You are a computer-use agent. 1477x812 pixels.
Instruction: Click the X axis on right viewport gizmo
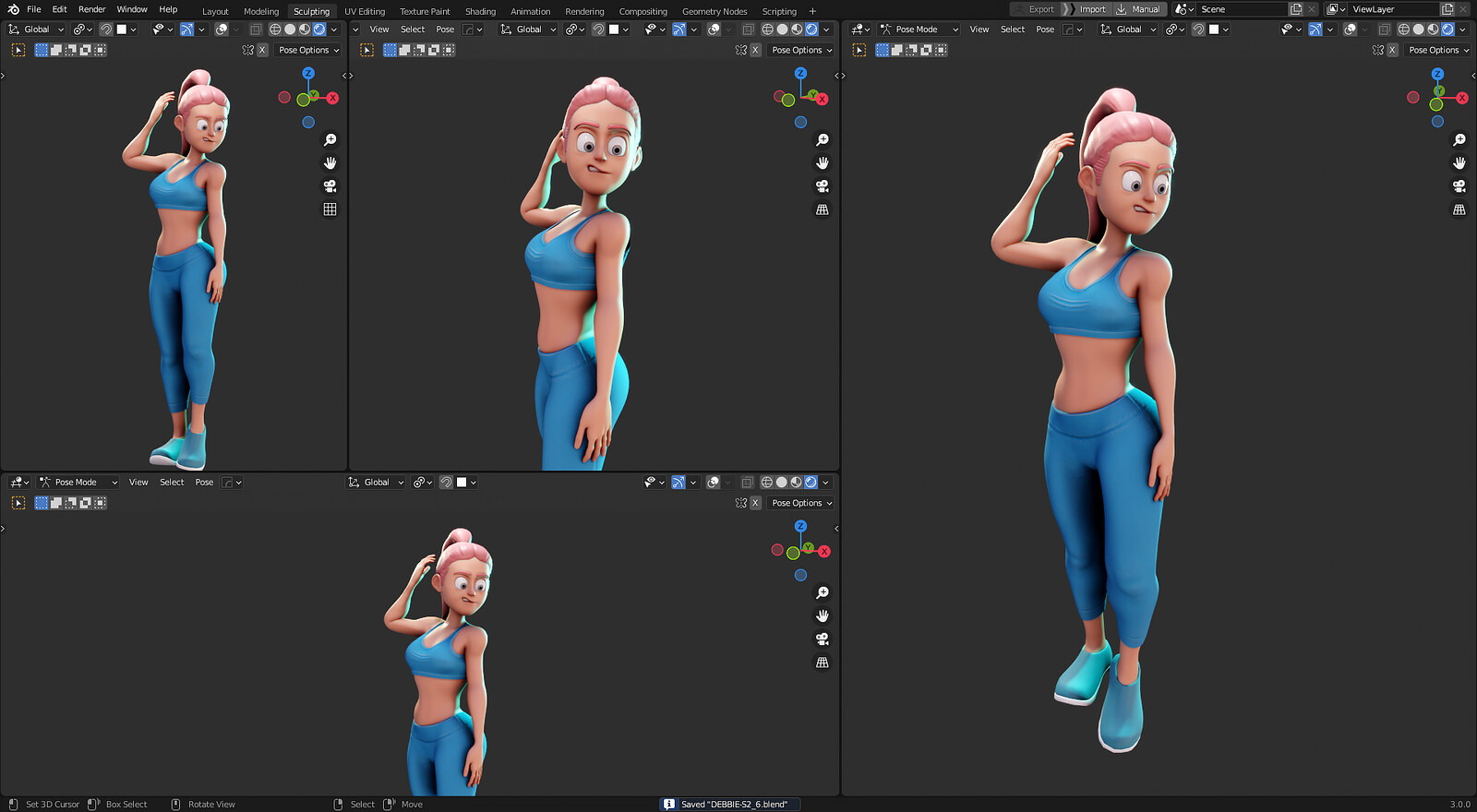pyautogui.click(x=1462, y=98)
